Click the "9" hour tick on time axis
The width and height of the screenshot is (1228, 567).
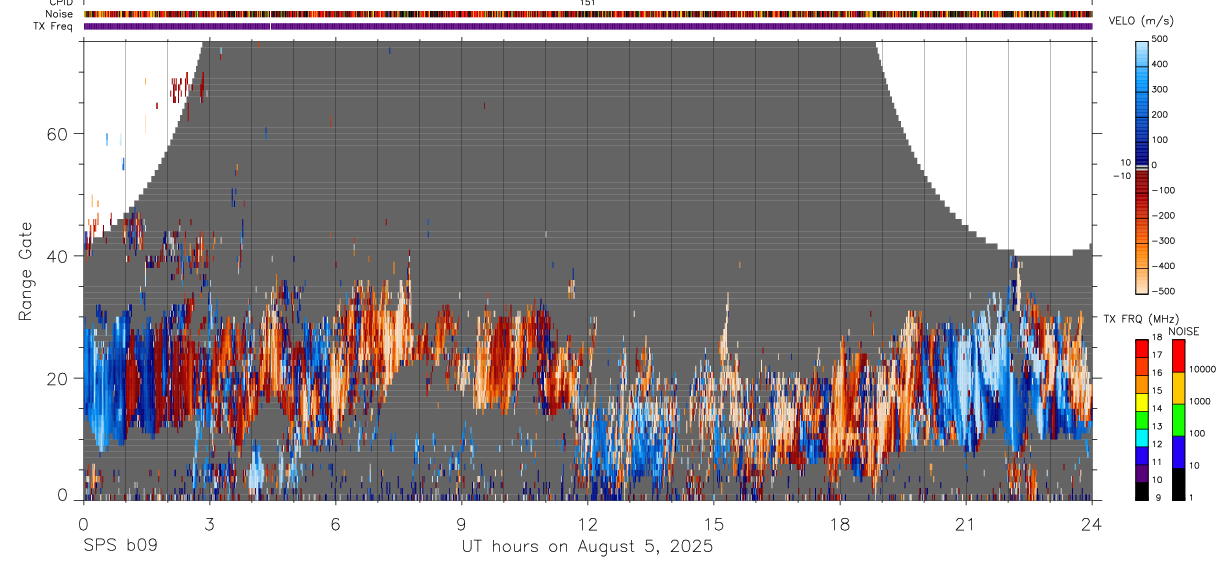pyautogui.click(x=462, y=523)
